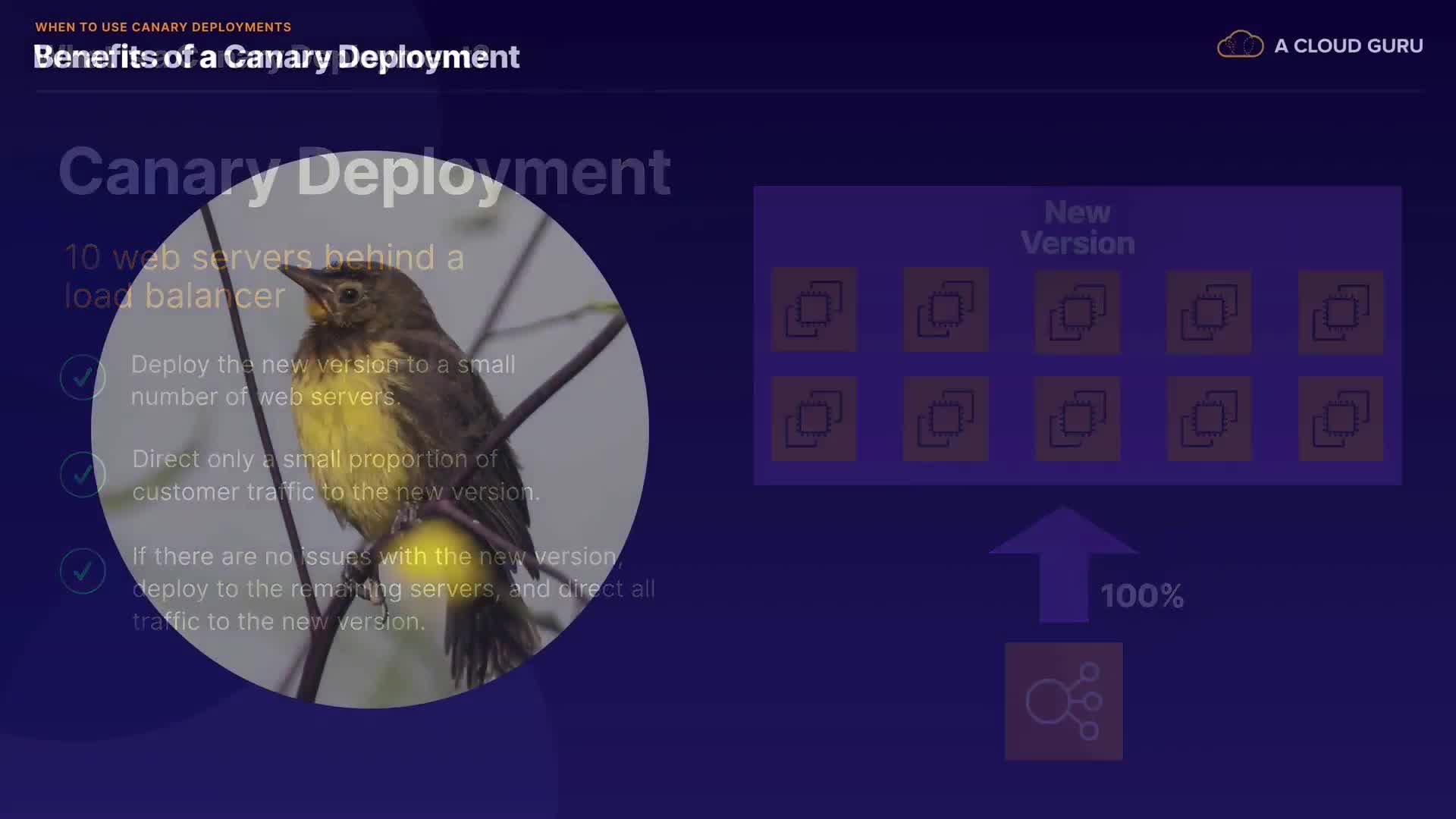Click the 'A CLOUD GURU' brand text
This screenshot has width=1456, height=819.
pyautogui.click(x=1348, y=45)
